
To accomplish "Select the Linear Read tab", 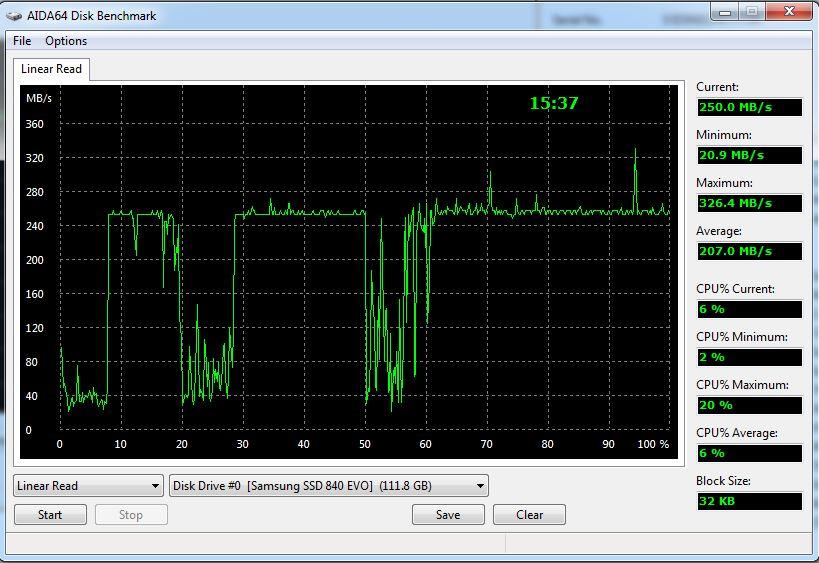I will tap(51, 69).
